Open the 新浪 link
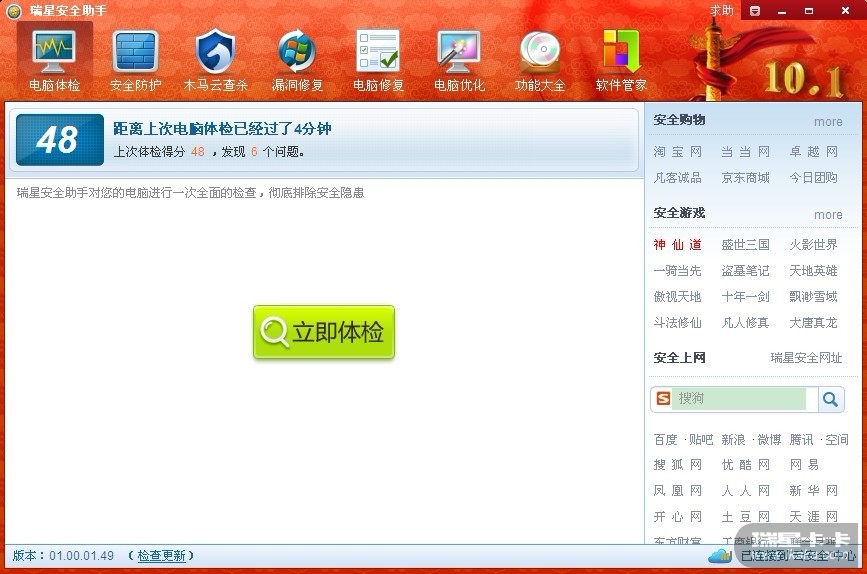The width and height of the screenshot is (867, 574). (733, 440)
